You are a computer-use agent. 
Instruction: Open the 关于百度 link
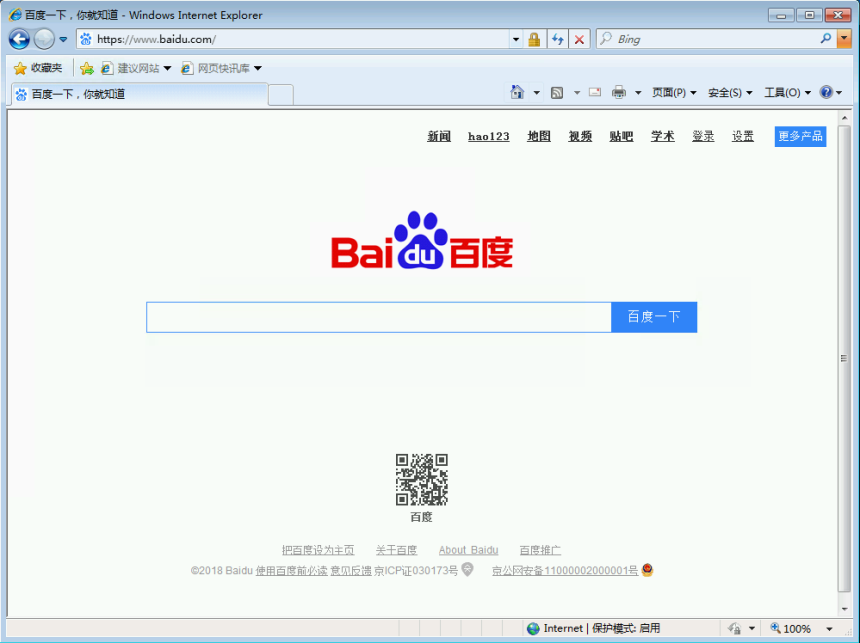coord(396,550)
